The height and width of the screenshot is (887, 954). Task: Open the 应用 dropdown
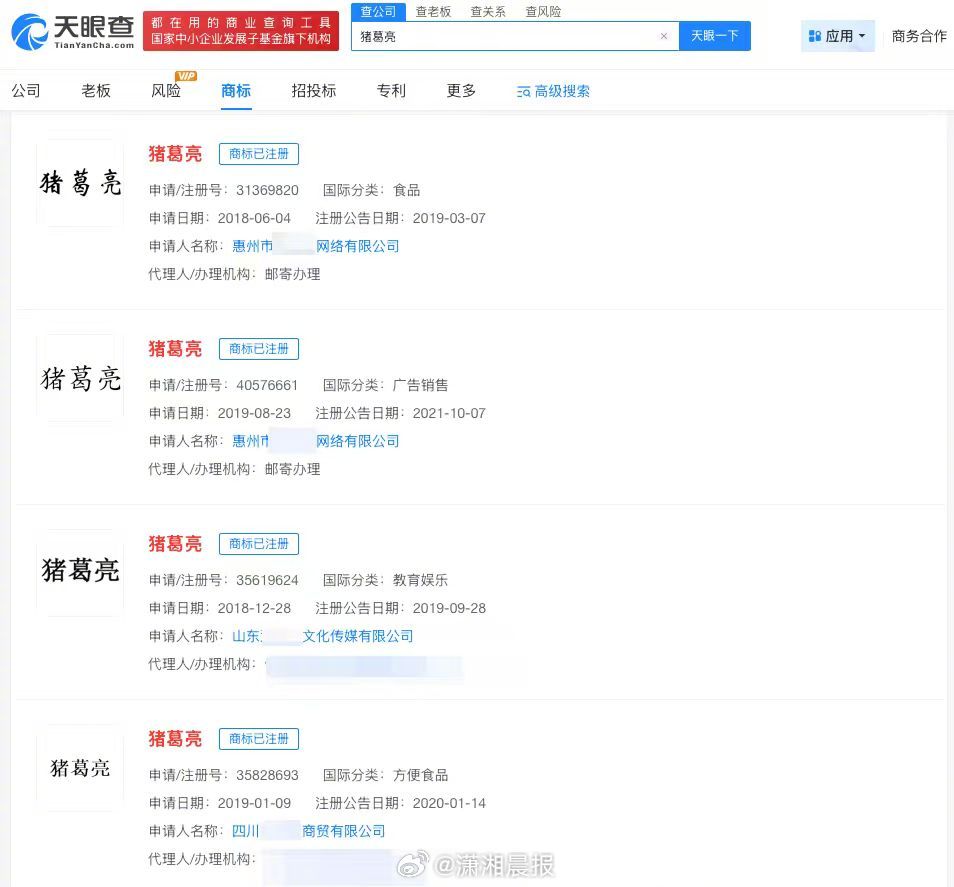click(838, 35)
